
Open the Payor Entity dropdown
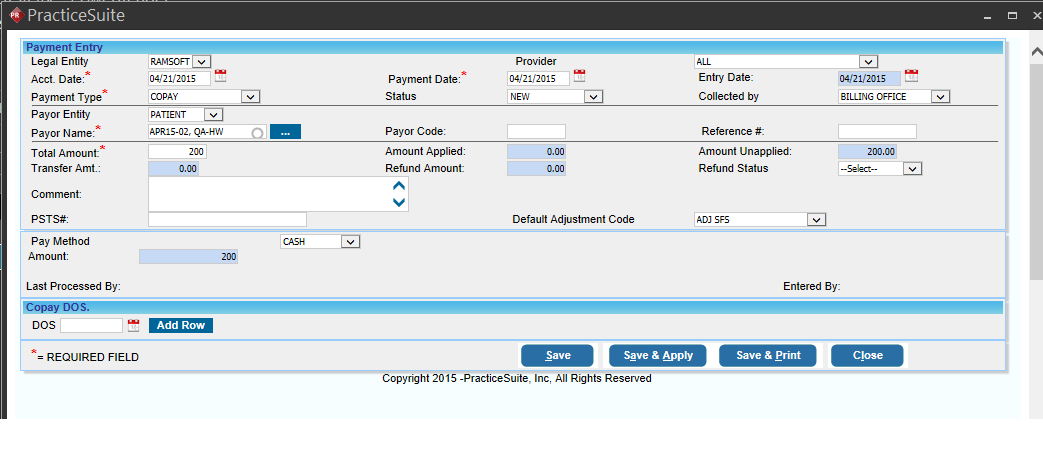[214, 114]
